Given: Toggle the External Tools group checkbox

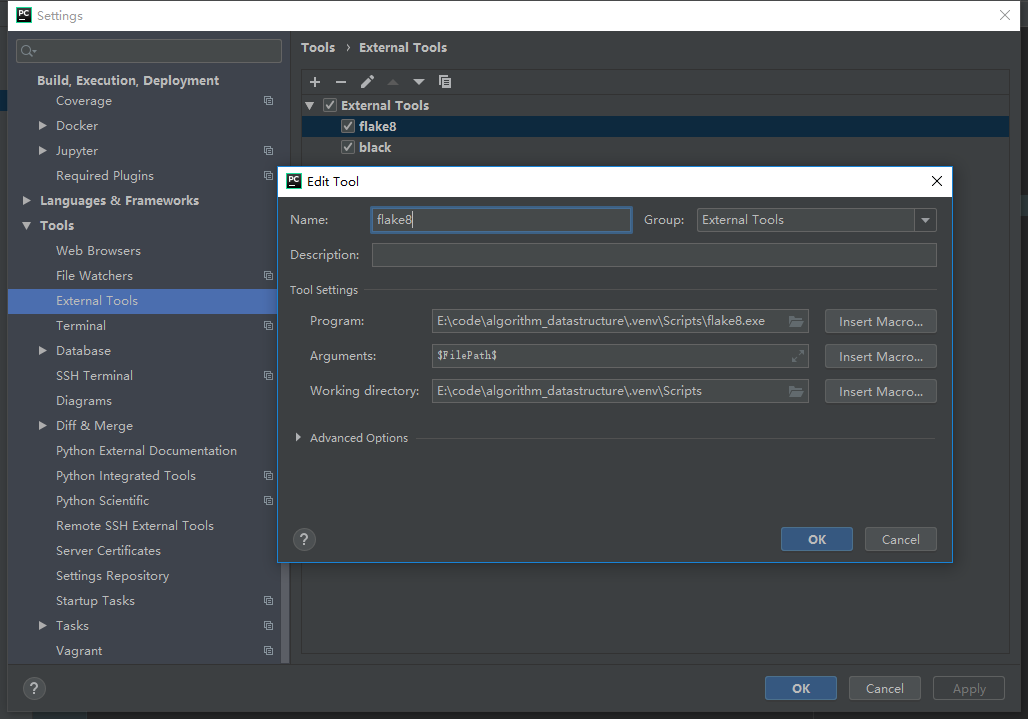Looking at the screenshot, I should [x=330, y=105].
